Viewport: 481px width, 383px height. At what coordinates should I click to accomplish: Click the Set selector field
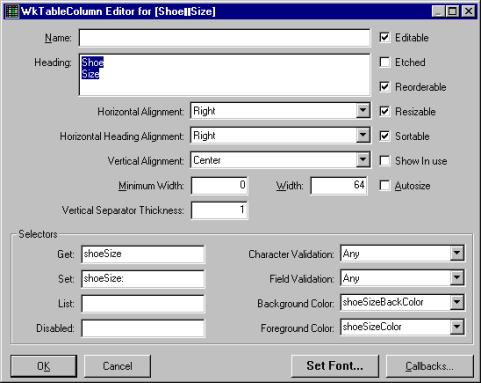pyautogui.click(x=143, y=279)
